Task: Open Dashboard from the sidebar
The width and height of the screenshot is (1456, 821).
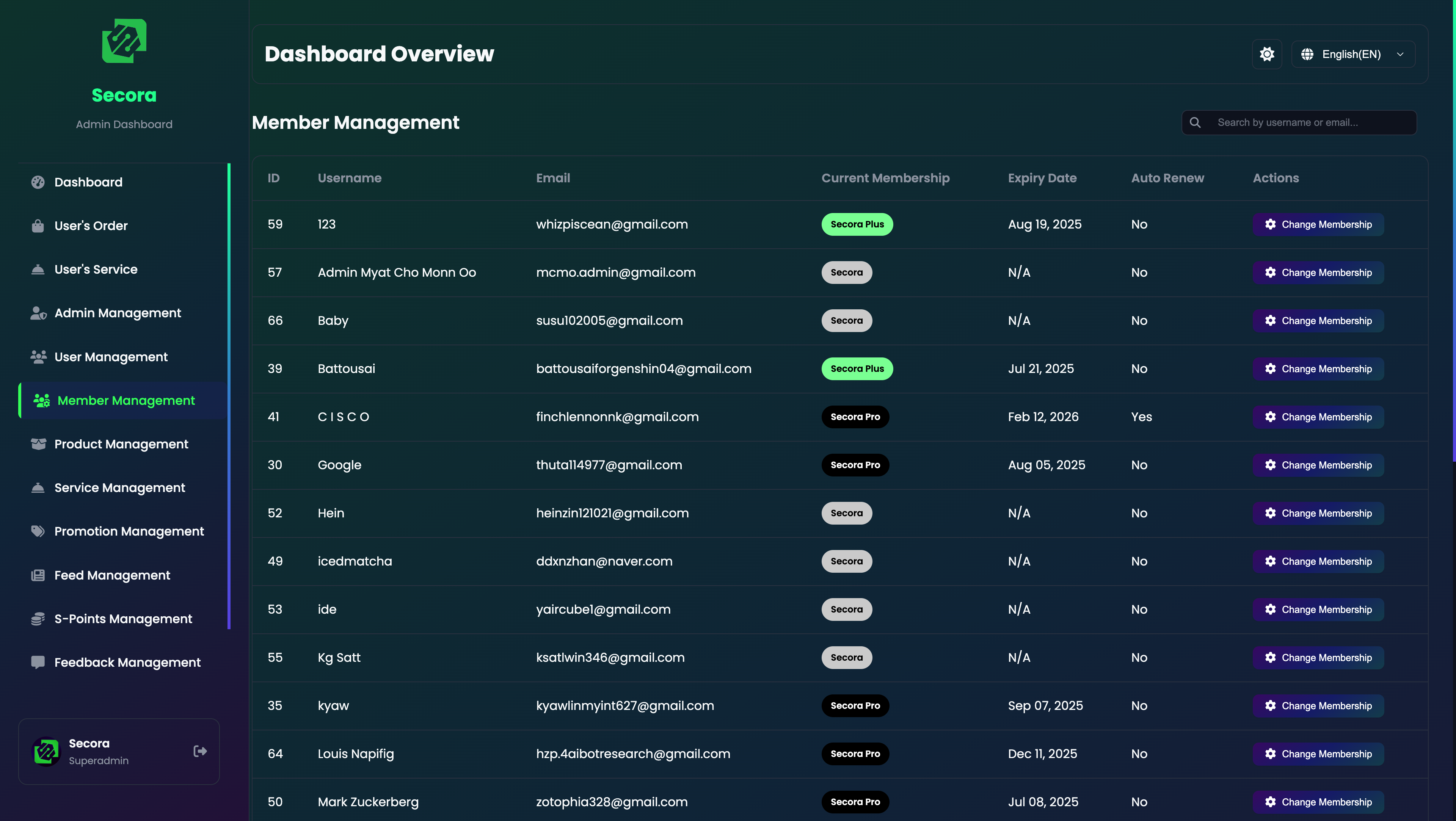Action: pyautogui.click(x=88, y=182)
